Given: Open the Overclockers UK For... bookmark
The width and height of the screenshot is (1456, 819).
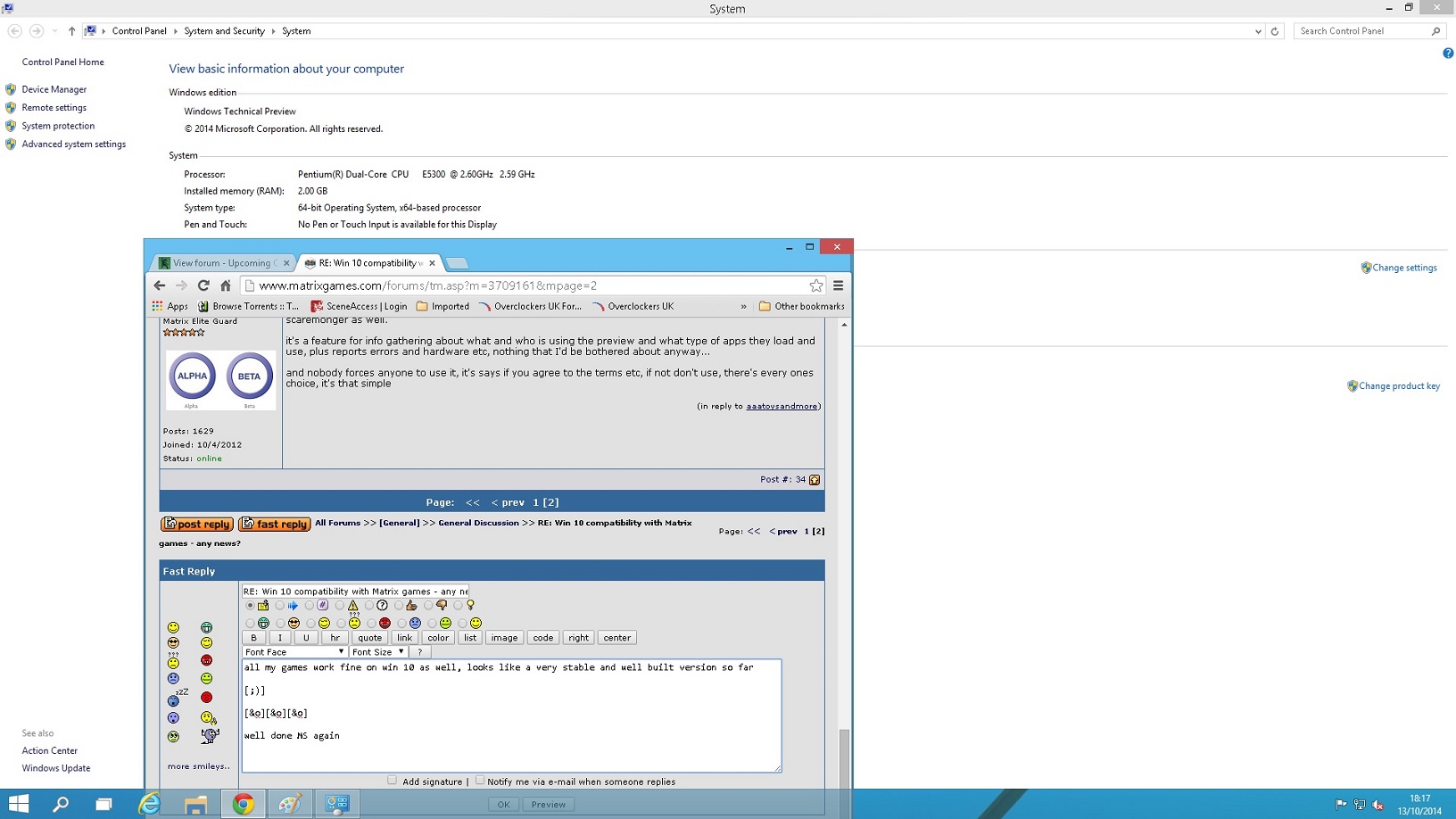Looking at the screenshot, I should [x=530, y=306].
